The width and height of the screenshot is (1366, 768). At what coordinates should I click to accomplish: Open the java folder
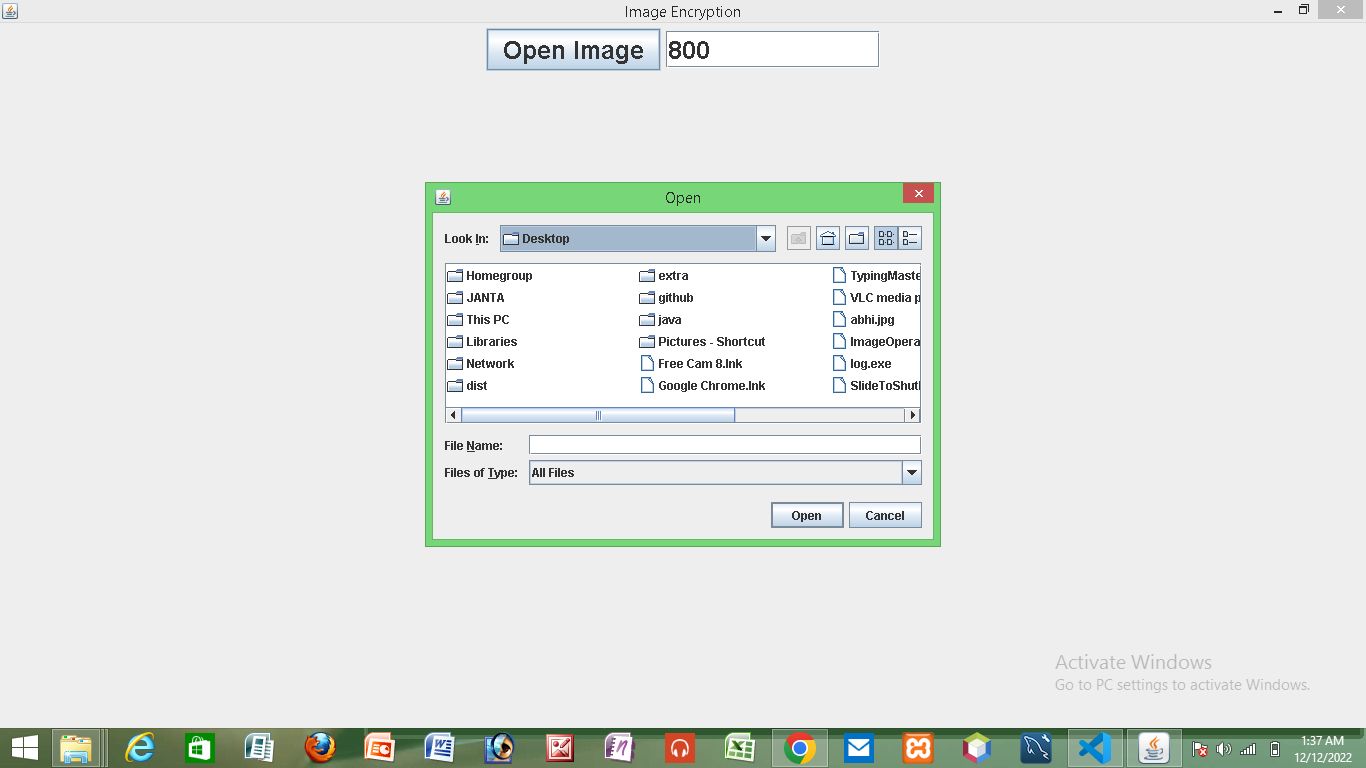coord(668,319)
